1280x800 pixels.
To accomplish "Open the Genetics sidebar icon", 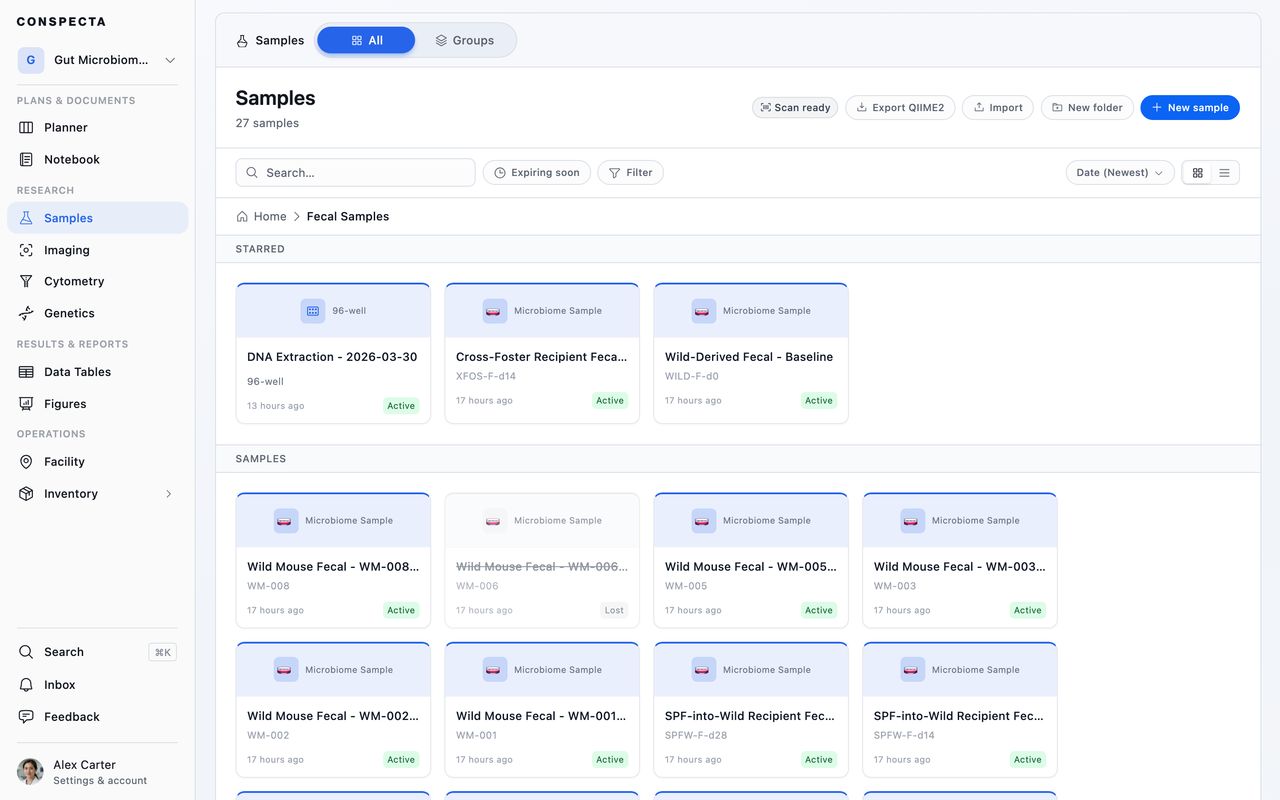I will click(x=26, y=313).
